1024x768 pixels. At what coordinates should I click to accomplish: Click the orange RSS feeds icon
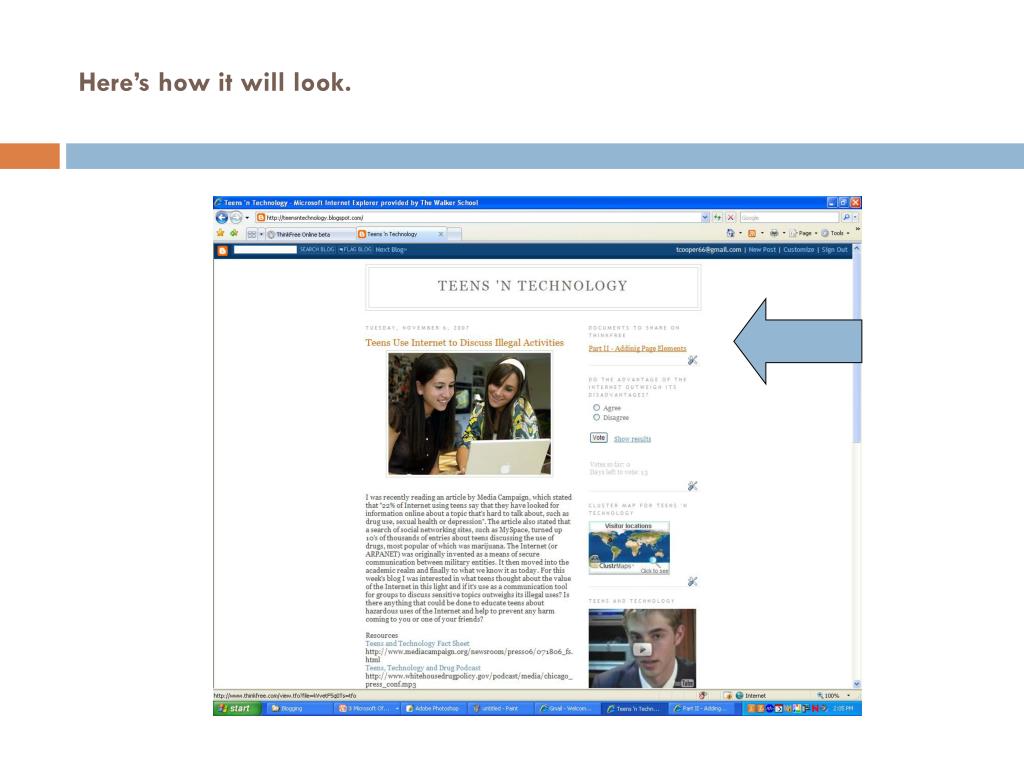pos(752,233)
